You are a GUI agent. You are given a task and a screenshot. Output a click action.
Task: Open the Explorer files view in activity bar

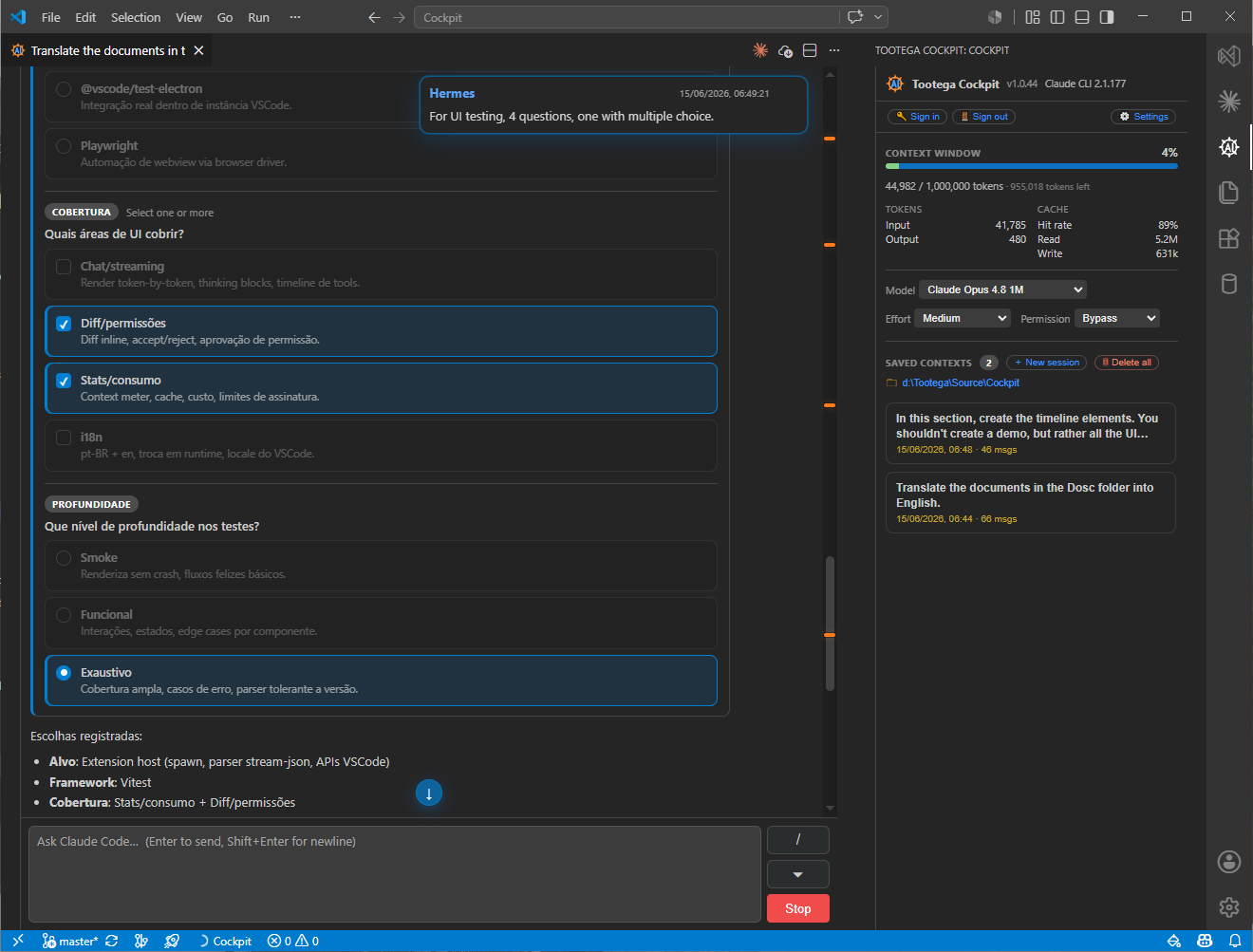1229,193
